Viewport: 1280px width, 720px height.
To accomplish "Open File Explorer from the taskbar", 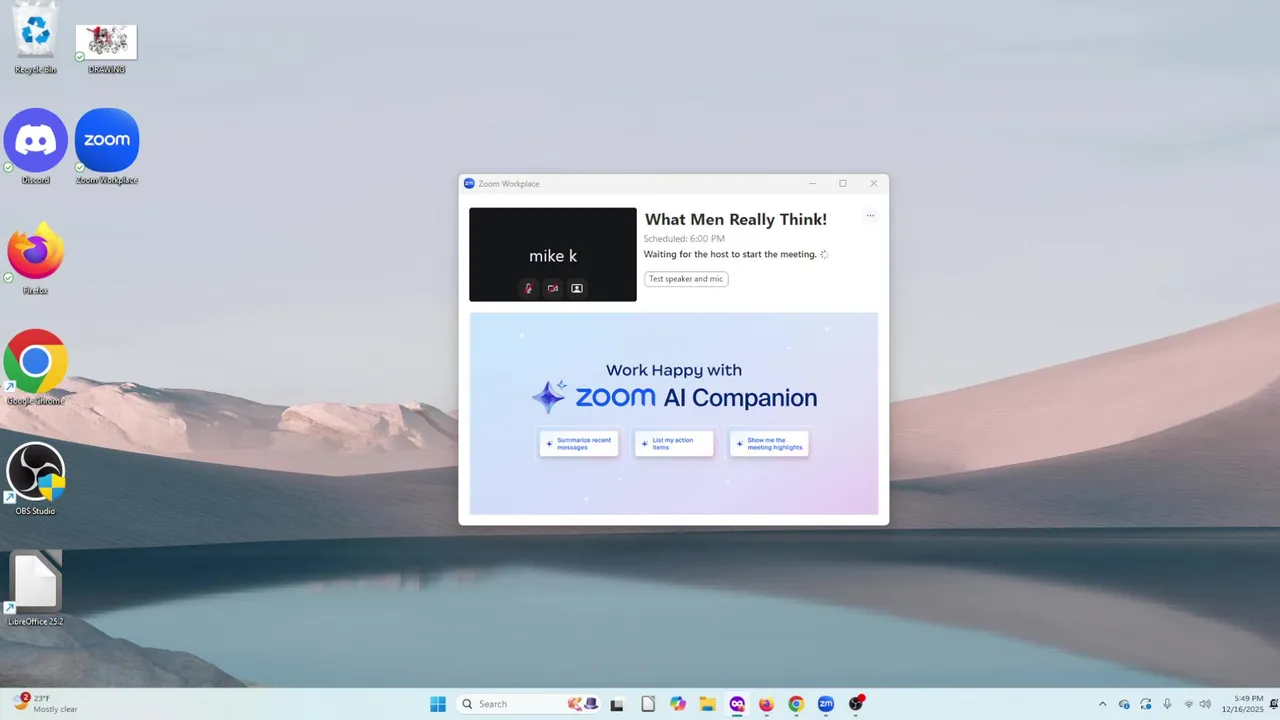I will tap(707, 704).
